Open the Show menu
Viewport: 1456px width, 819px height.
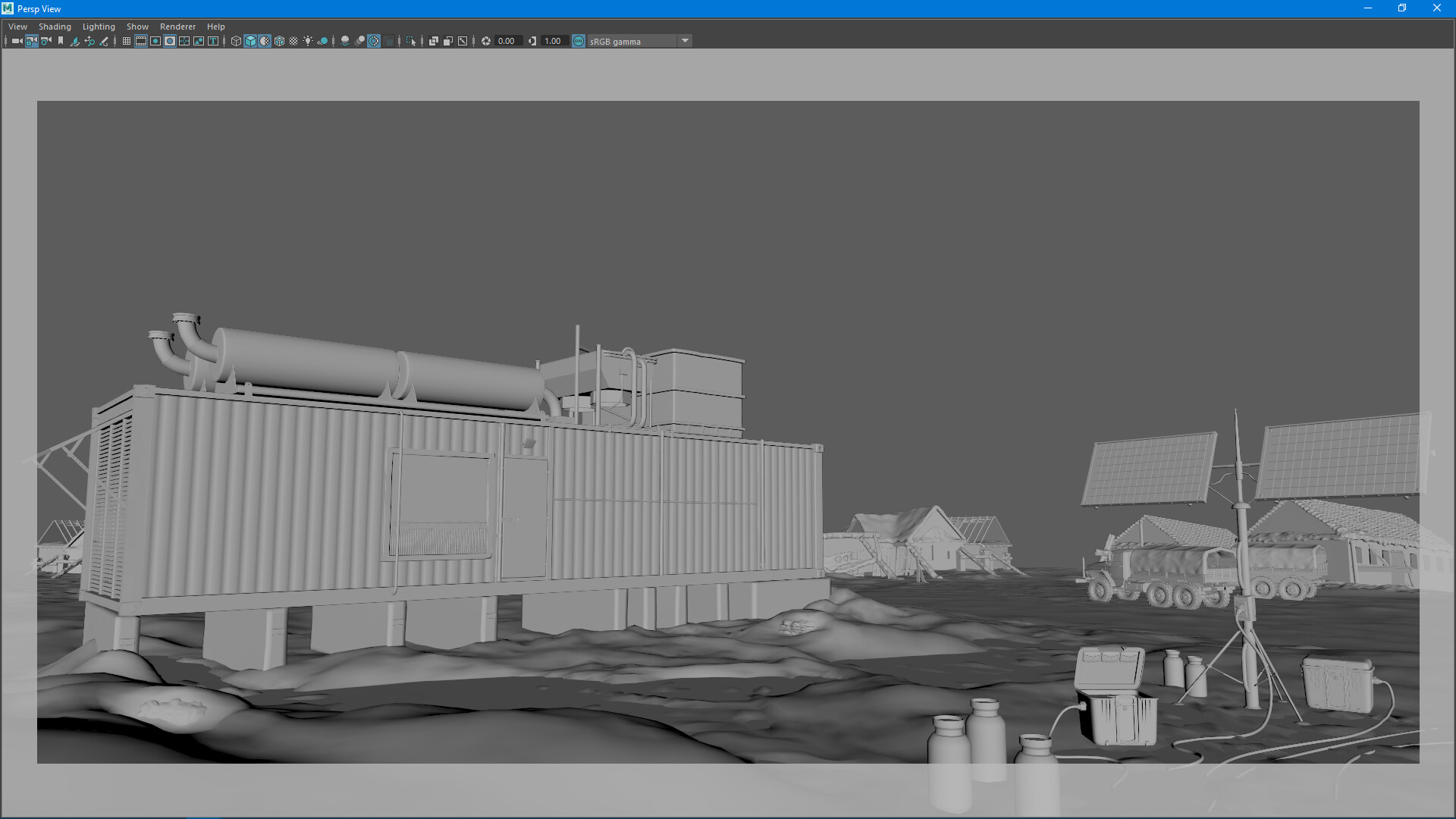[x=137, y=27]
